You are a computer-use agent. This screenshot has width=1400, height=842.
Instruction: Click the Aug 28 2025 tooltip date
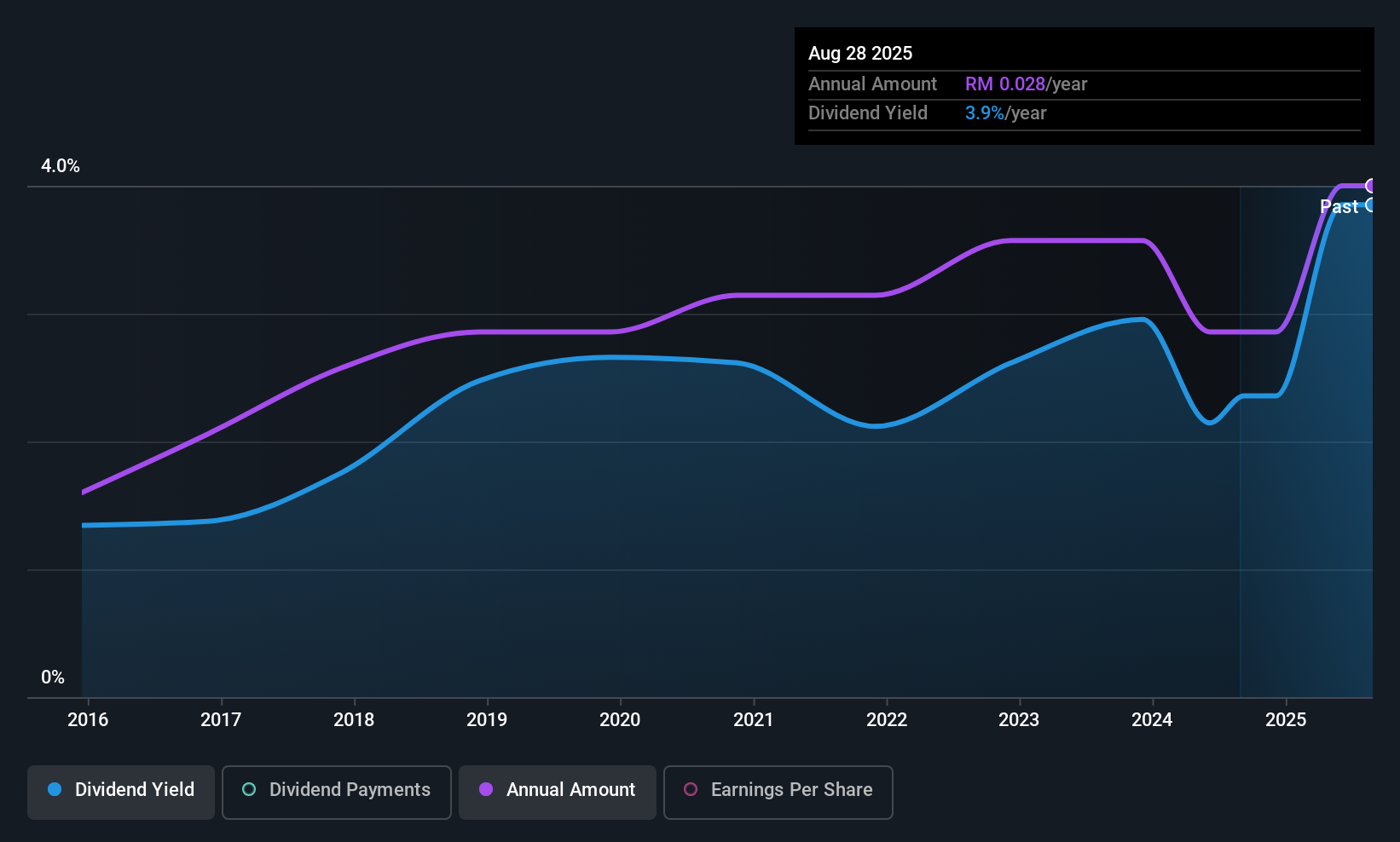coord(860,54)
